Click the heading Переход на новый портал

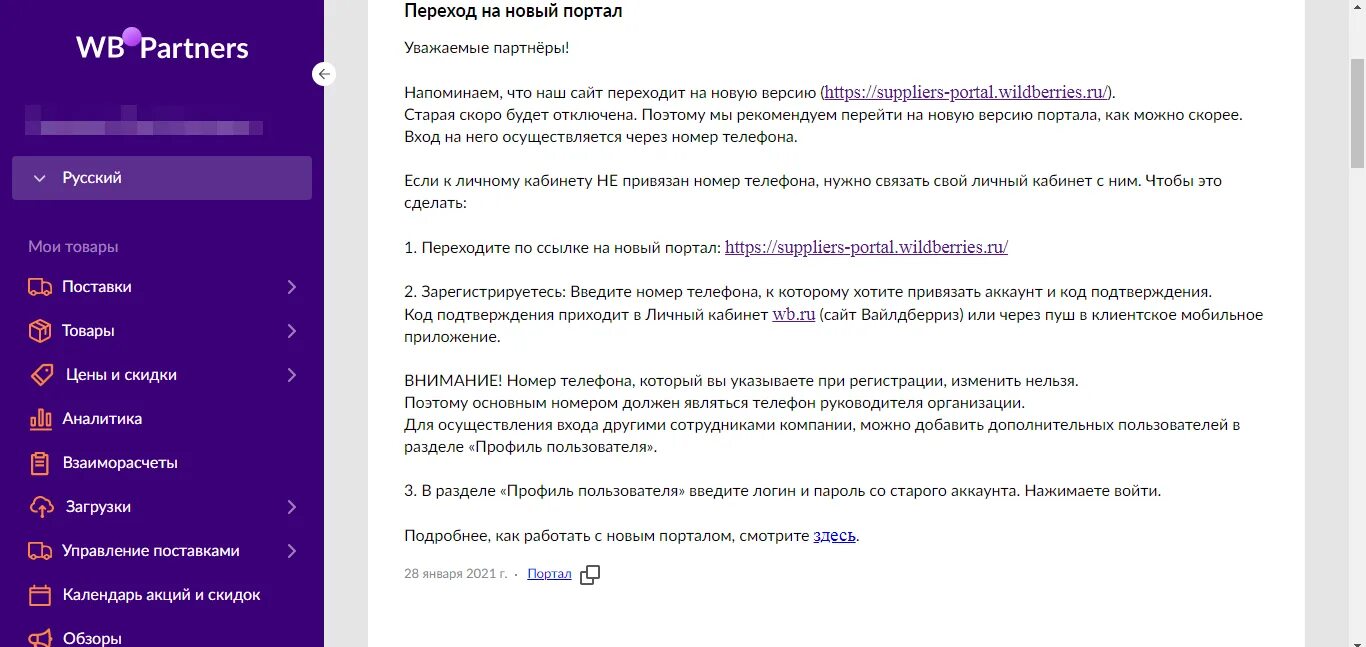coord(513,11)
